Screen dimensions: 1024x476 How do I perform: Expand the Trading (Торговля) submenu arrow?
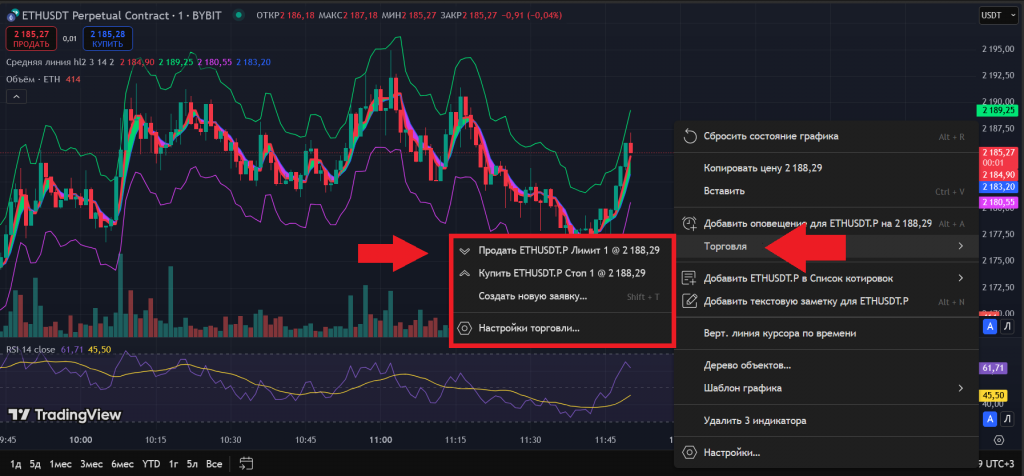(x=960, y=246)
